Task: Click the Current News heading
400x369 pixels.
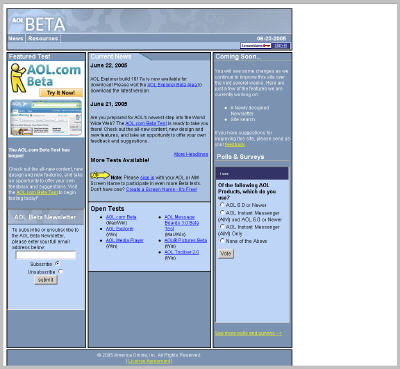Action: [x=111, y=57]
